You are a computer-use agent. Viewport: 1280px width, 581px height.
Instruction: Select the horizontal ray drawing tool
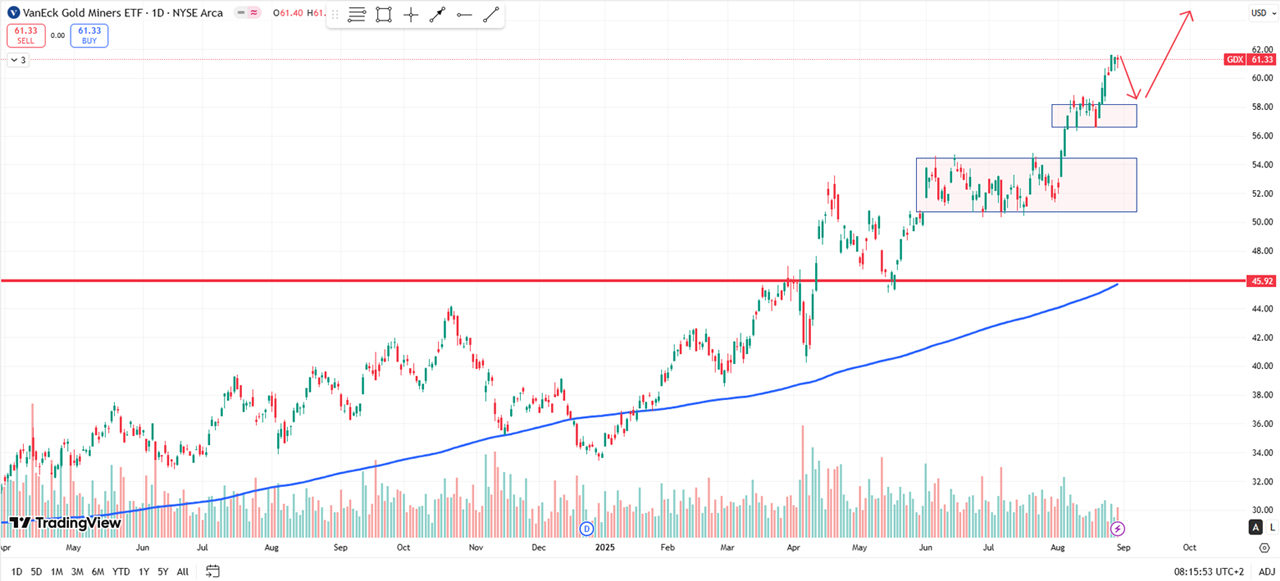click(x=463, y=15)
